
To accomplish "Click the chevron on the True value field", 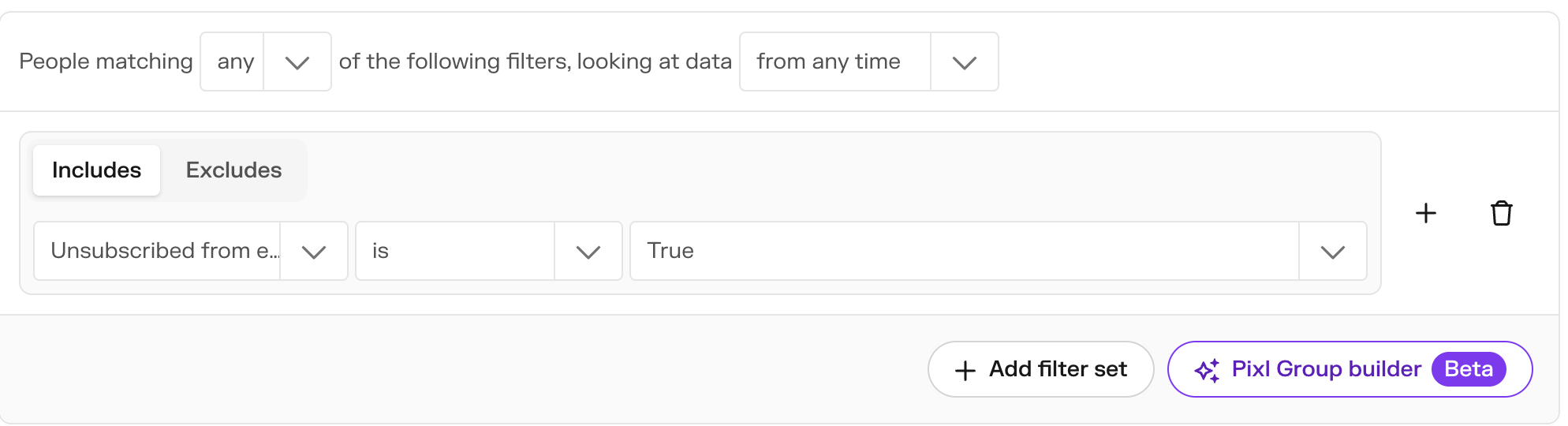I will (x=1332, y=252).
